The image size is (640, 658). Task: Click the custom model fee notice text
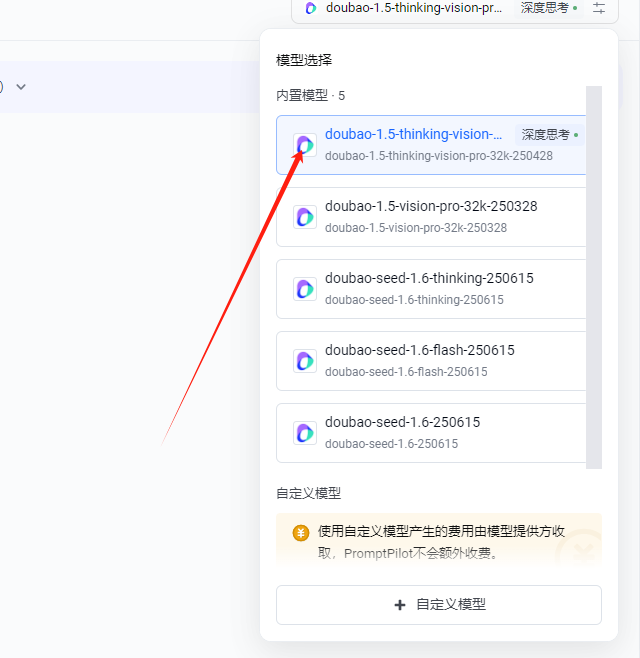click(441, 542)
